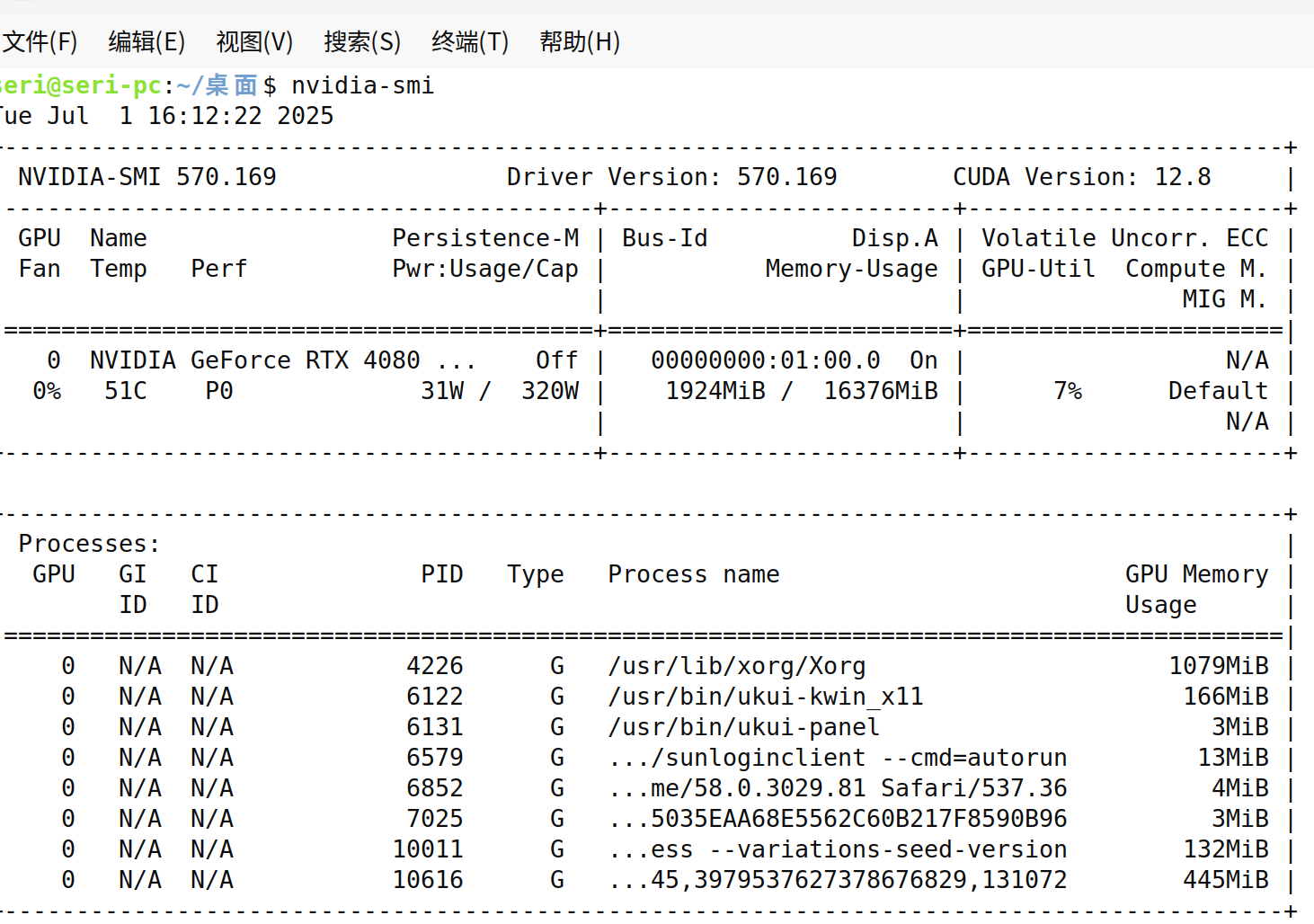This screenshot has width=1314, height=924.
Task: Open the 终端(T) menu
Action: click(470, 41)
